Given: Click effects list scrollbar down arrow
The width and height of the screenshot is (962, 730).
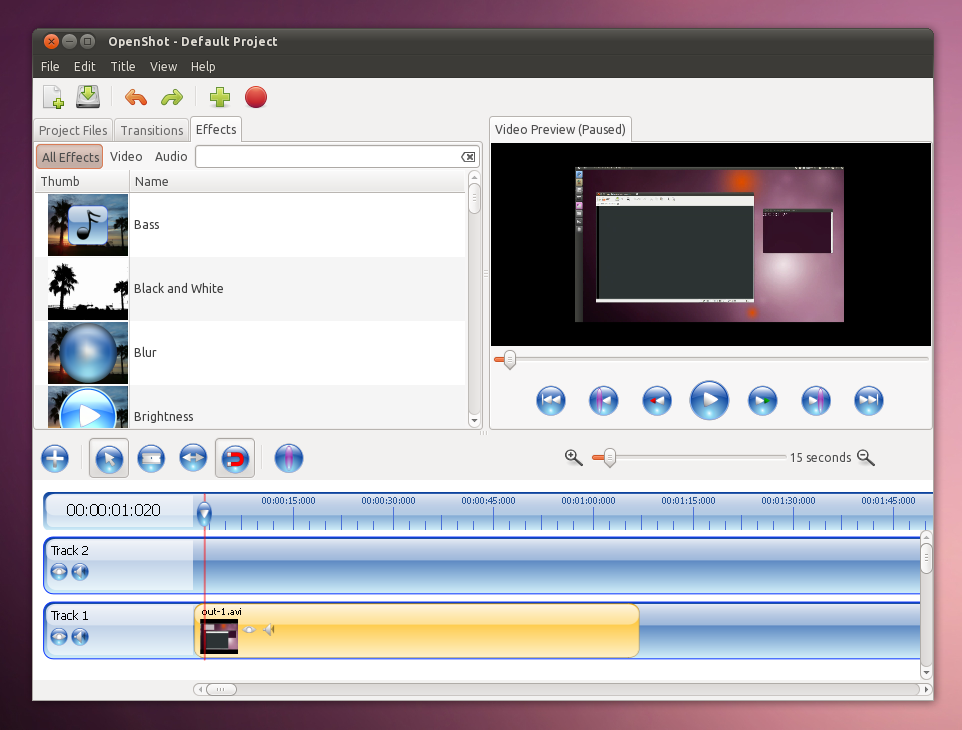Looking at the screenshot, I should [474, 421].
